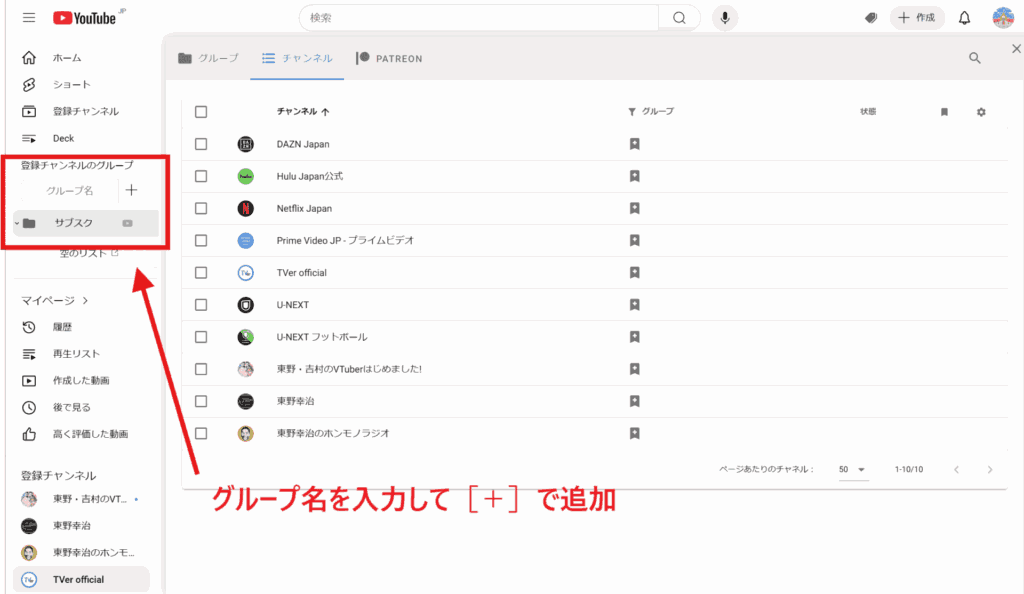Image resolution: width=1024 pixels, height=594 pixels.
Task: Click TVer official group bookmark icon
Action: 634,272
